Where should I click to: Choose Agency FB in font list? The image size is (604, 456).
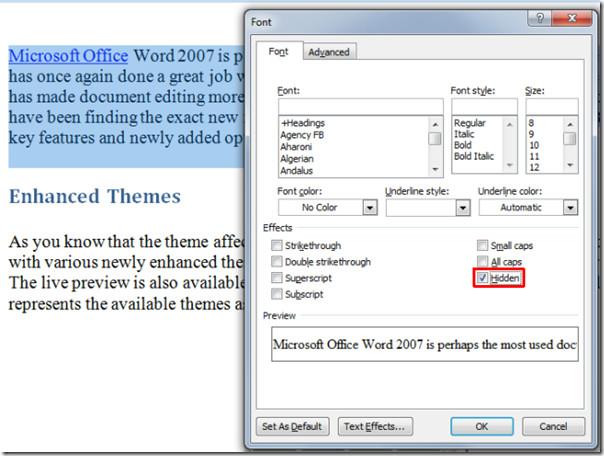point(302,135)
